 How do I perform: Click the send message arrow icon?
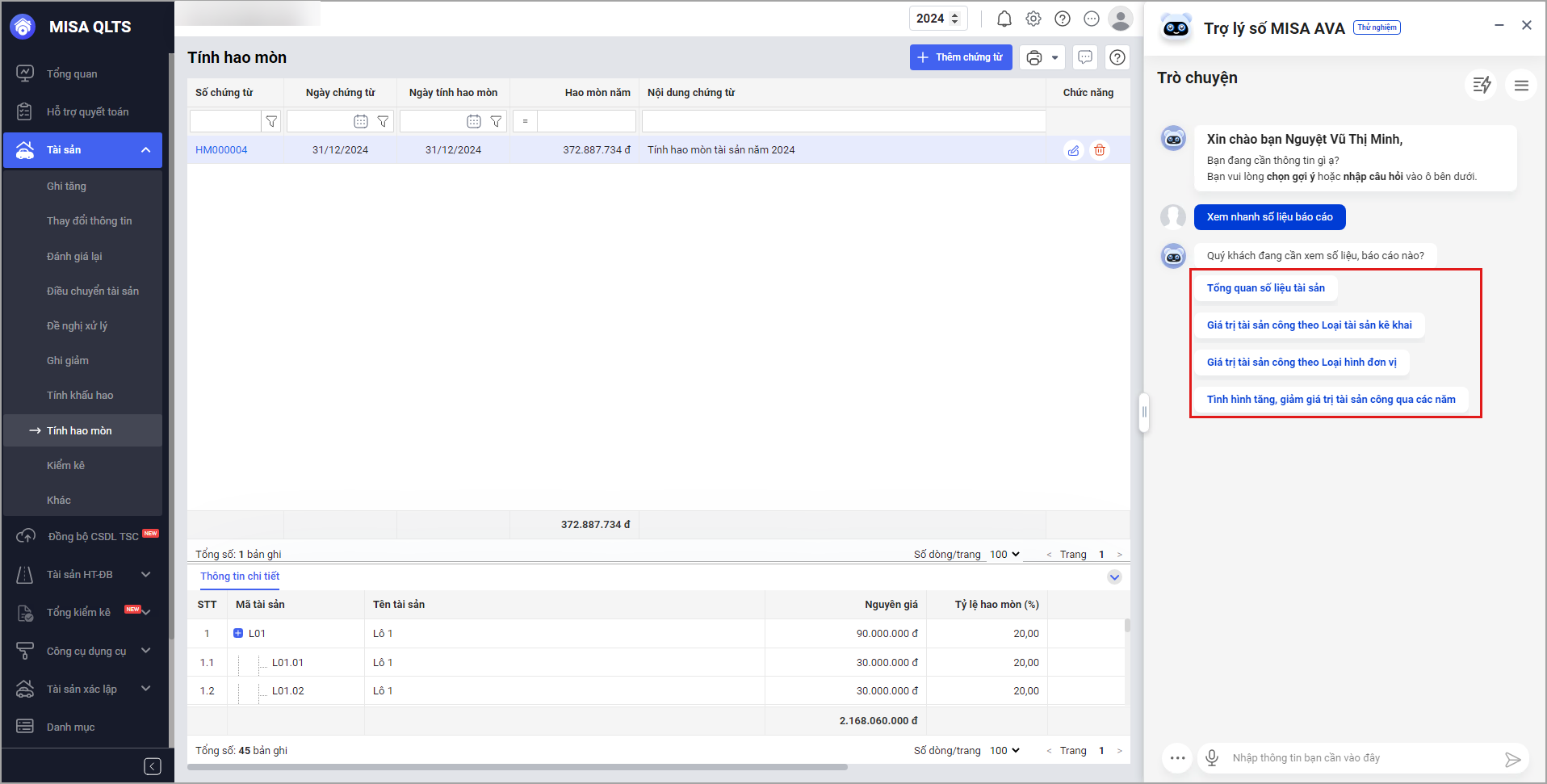1512,759
